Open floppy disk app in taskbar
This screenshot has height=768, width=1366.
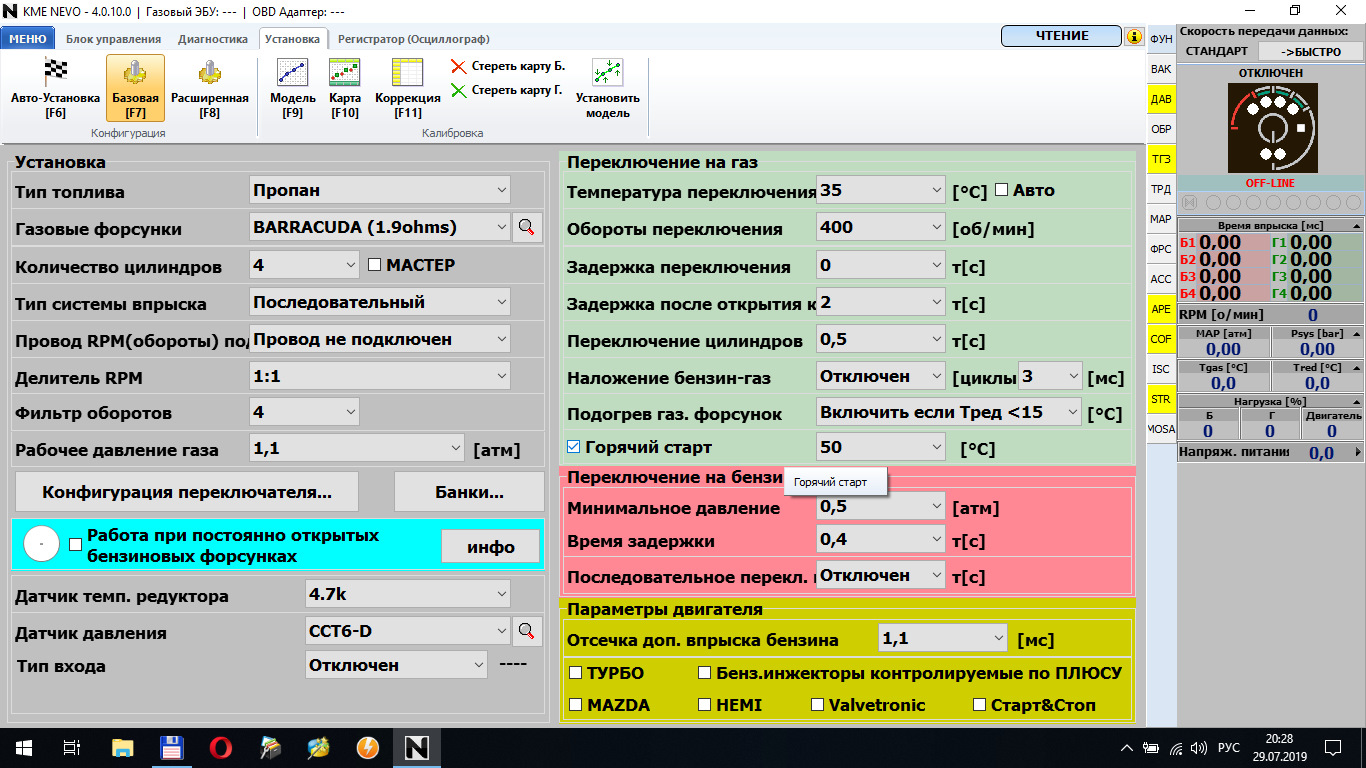[171, 747]
